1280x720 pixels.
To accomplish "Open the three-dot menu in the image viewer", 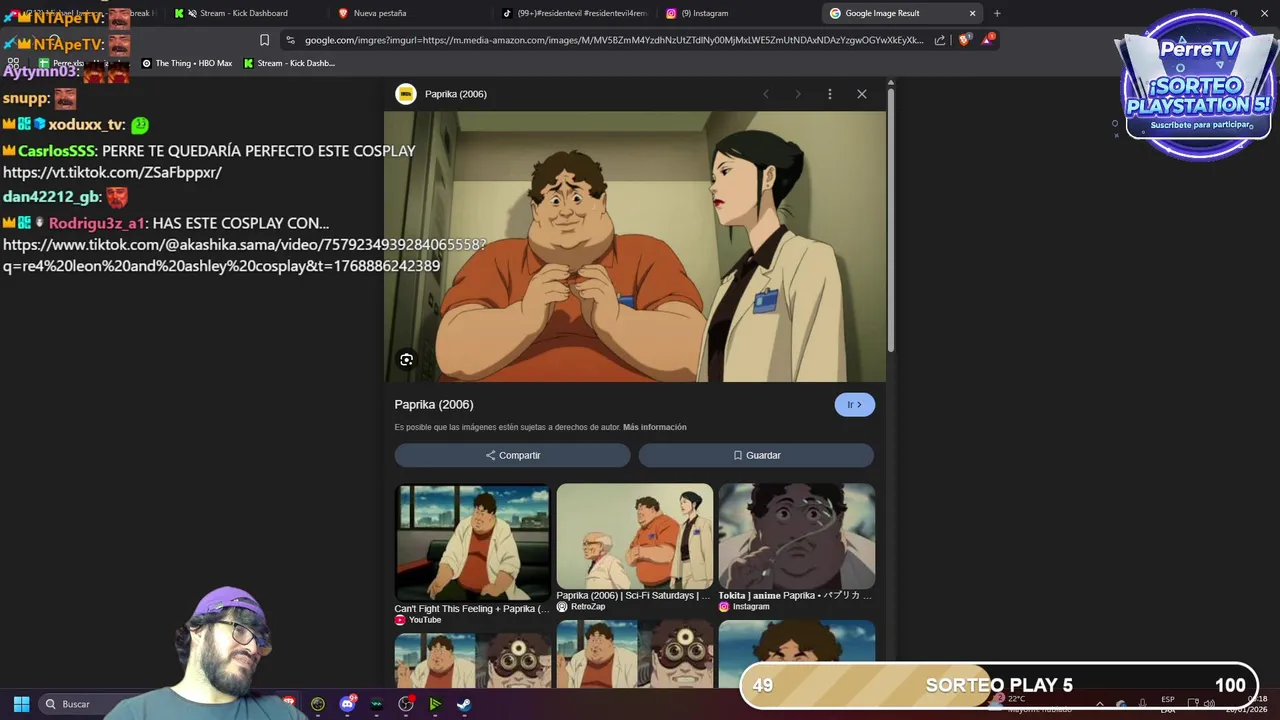I will tap(829, 94).
